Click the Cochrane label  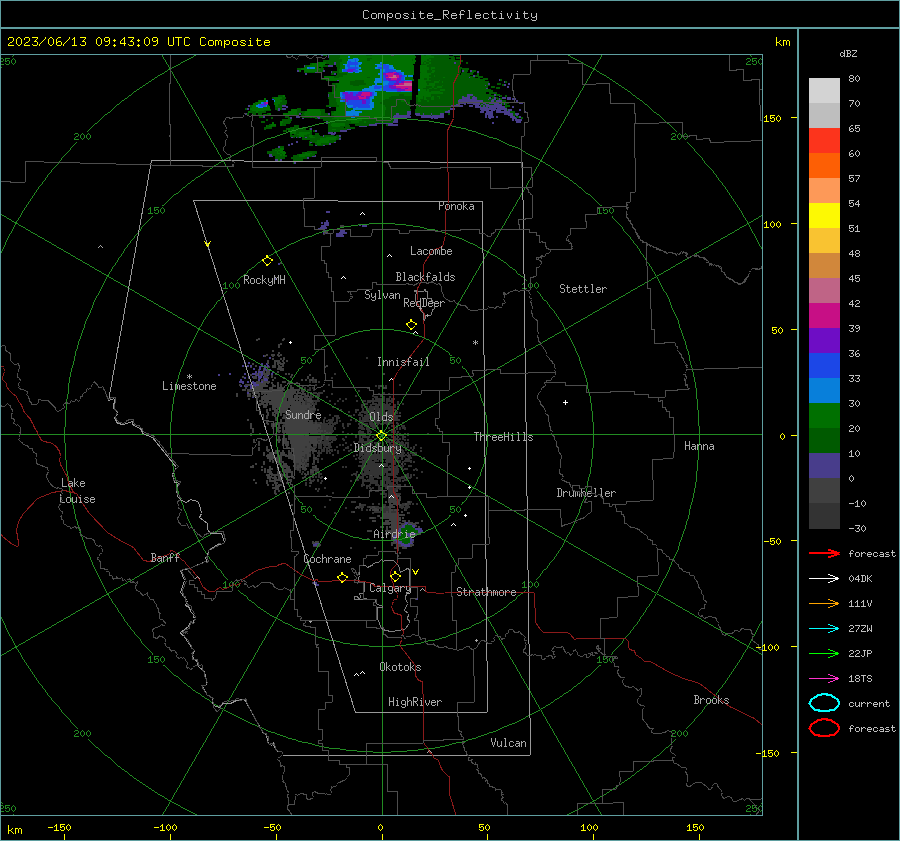[327, 559]
